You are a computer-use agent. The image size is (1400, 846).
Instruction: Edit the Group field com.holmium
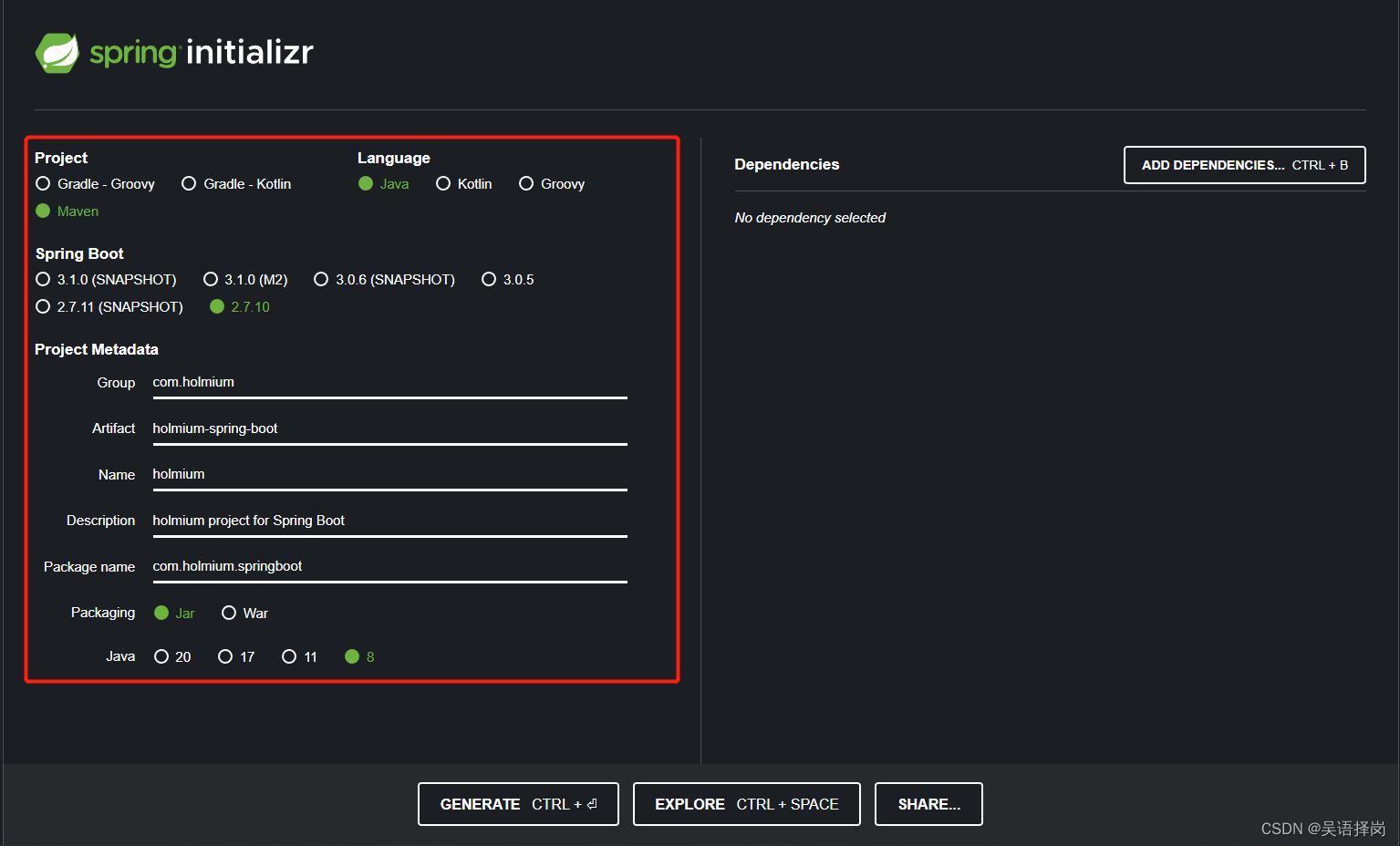[389, 383]
